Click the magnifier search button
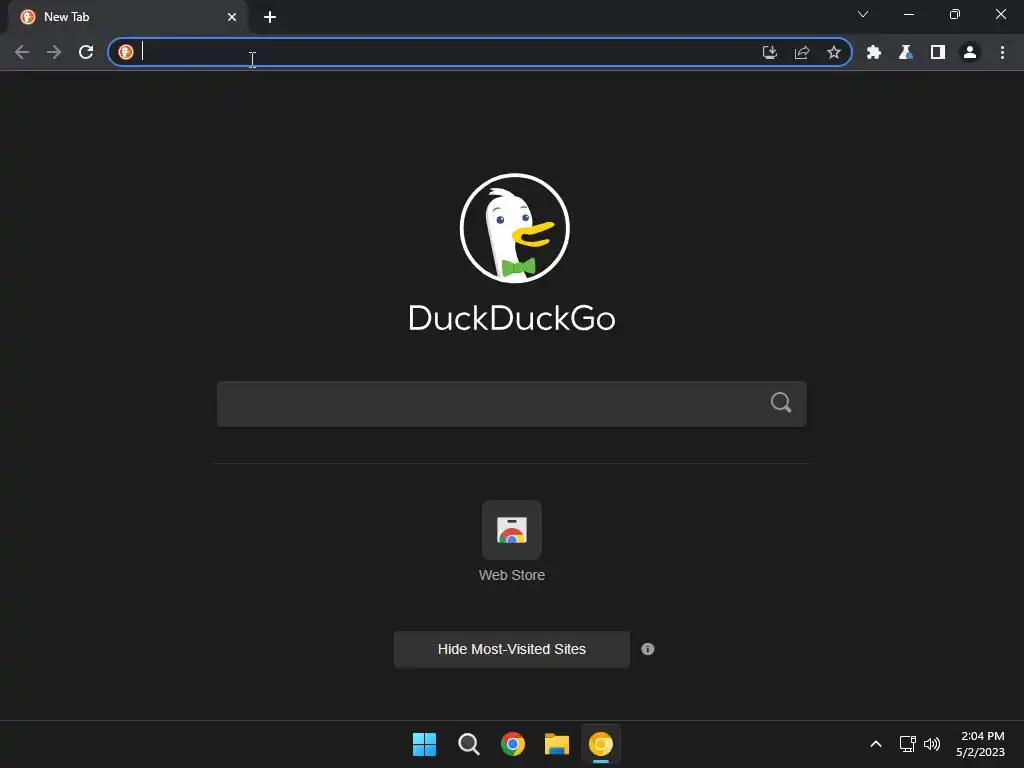The width and height of the screenshot is (1024, 768). (x=781, y=402)
